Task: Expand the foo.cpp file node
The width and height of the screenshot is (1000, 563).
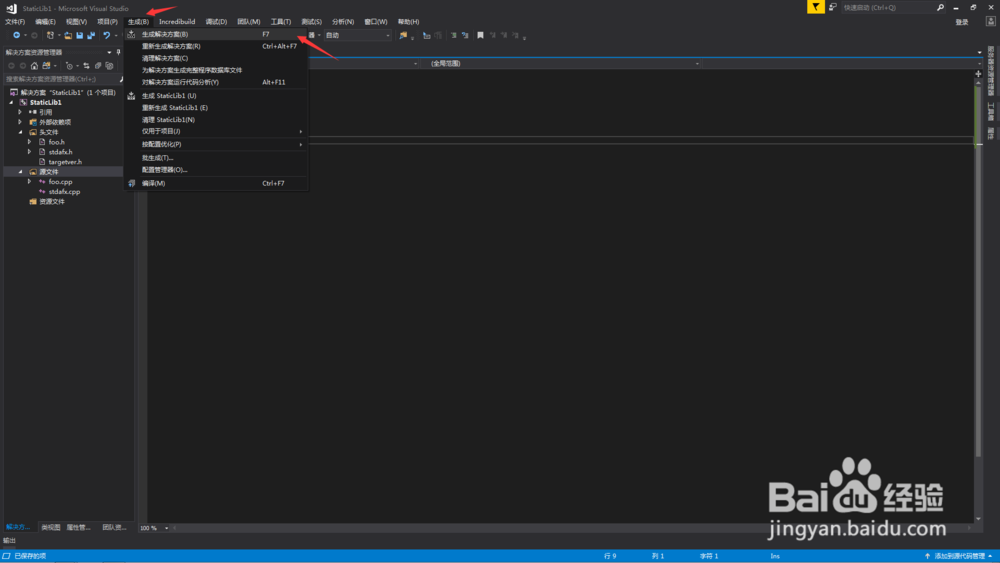Action: (29, 182)
